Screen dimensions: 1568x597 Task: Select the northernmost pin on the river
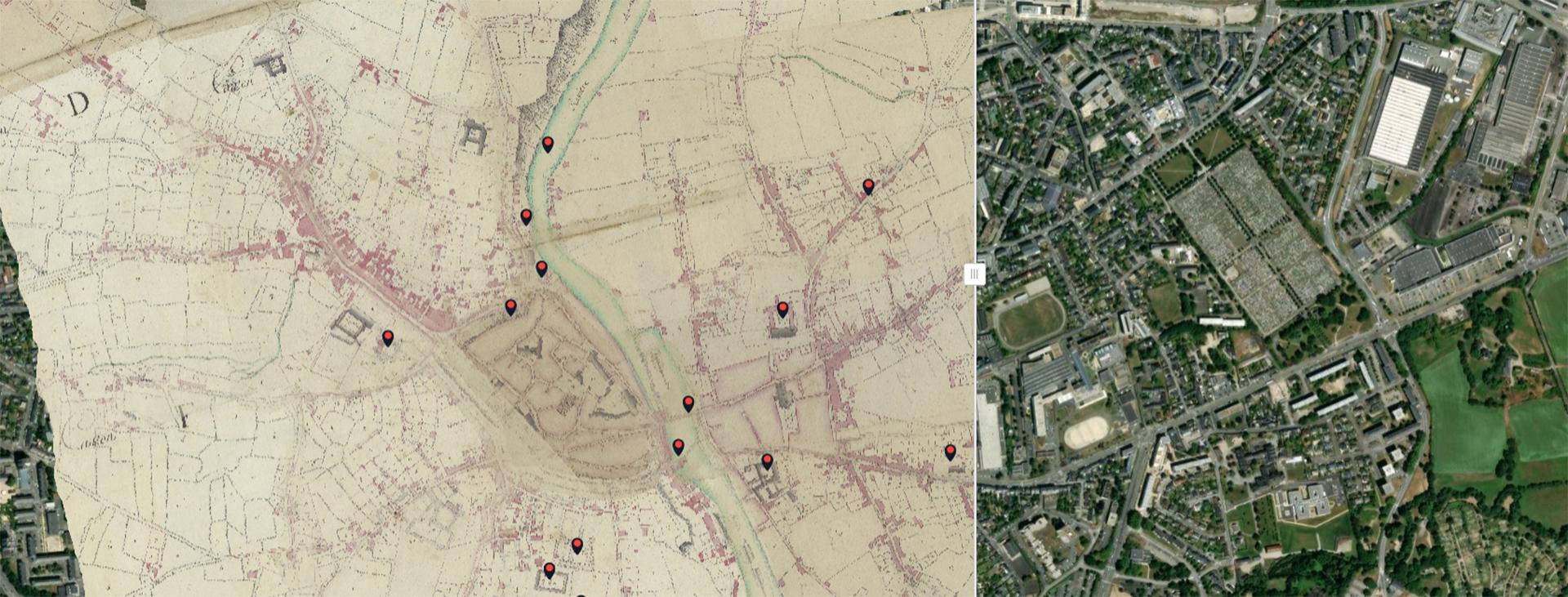pos(548,145)
